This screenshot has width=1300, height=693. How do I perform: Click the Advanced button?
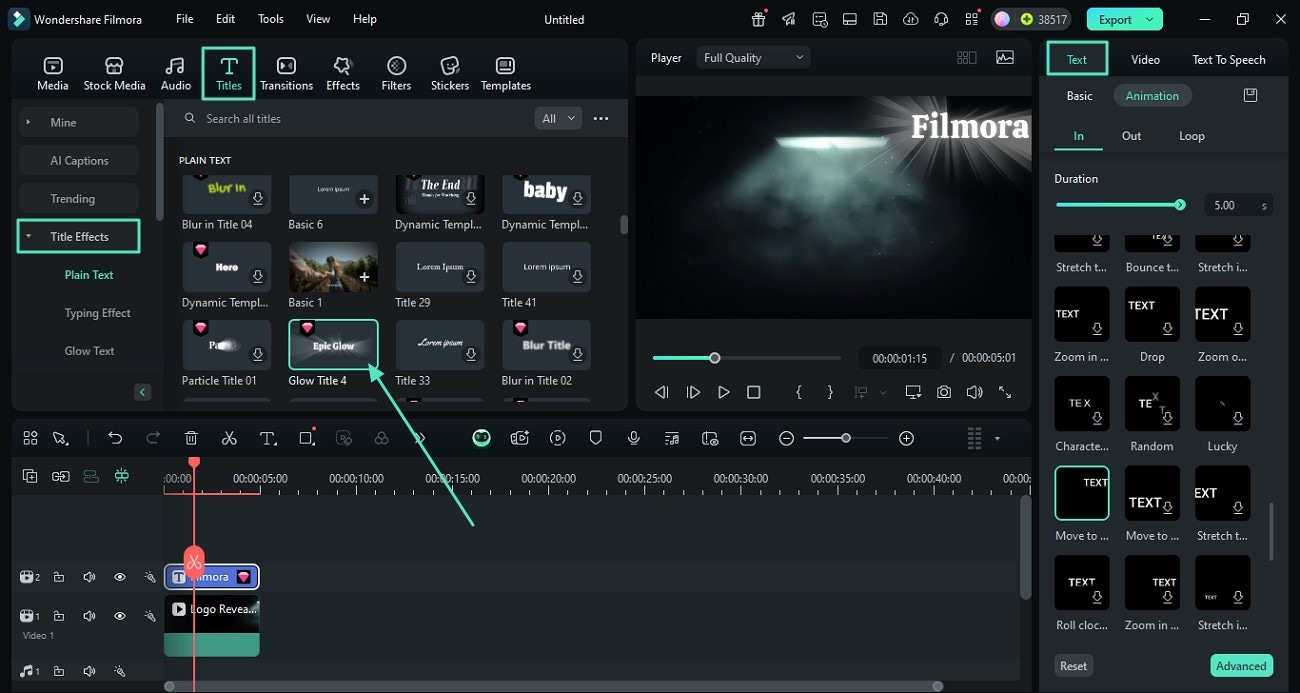coord(1241,666)
